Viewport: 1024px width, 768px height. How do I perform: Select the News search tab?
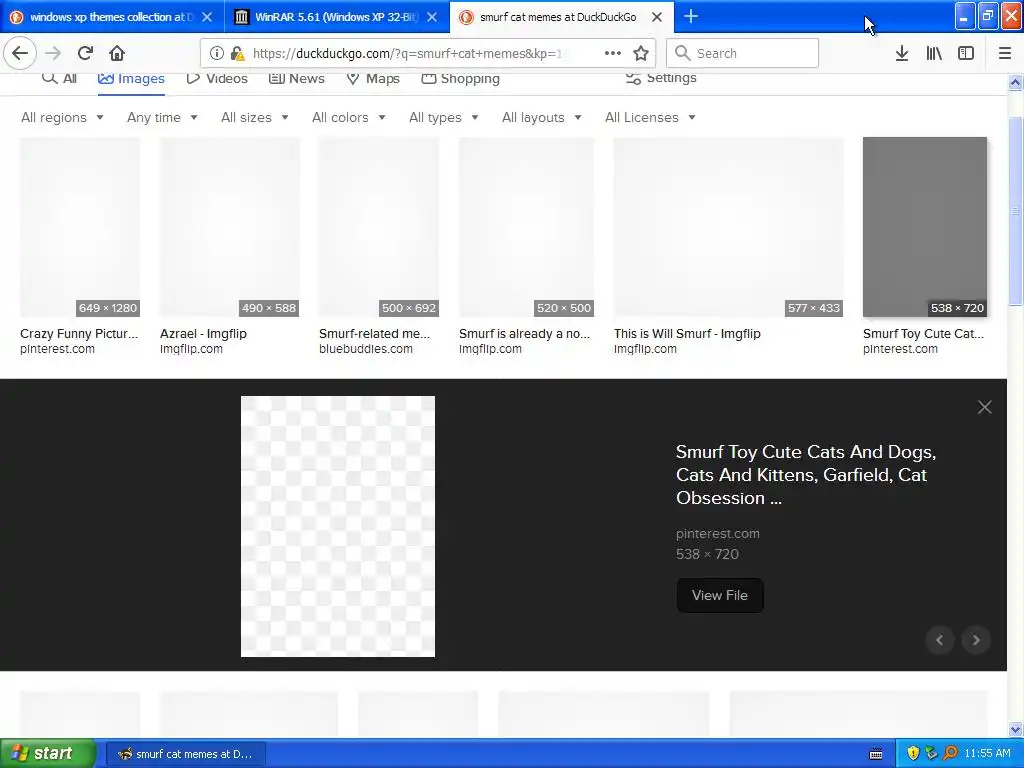(296, 78)
